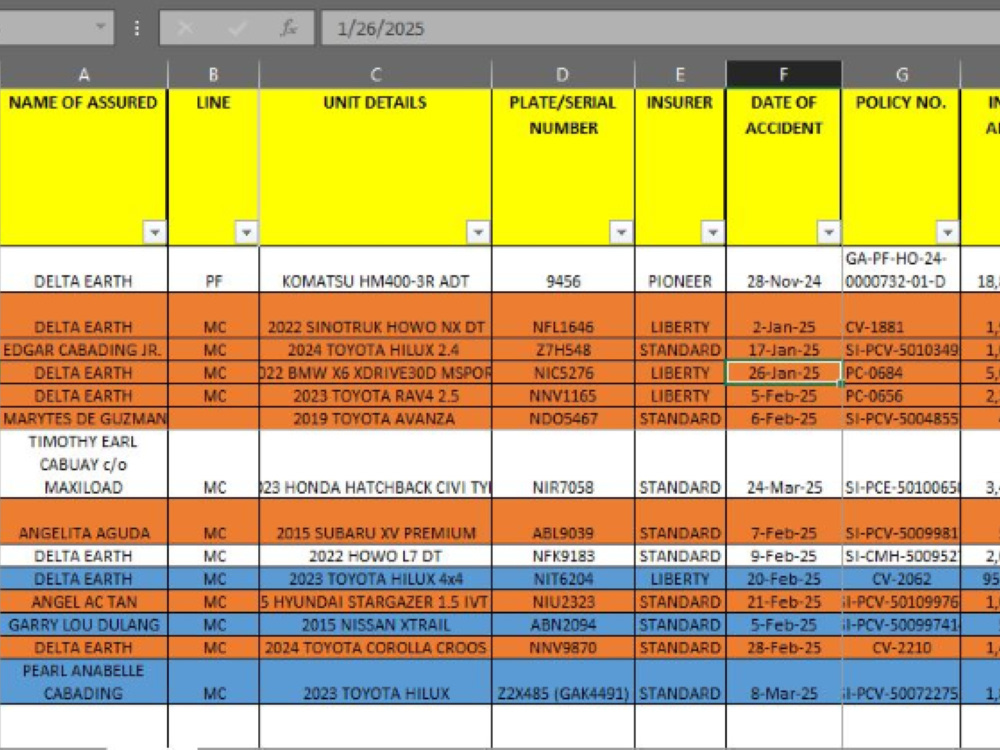The image size is (1000, 750).
Task: Open the INSURER filter dropdown
Action: (x=712, y=233)
